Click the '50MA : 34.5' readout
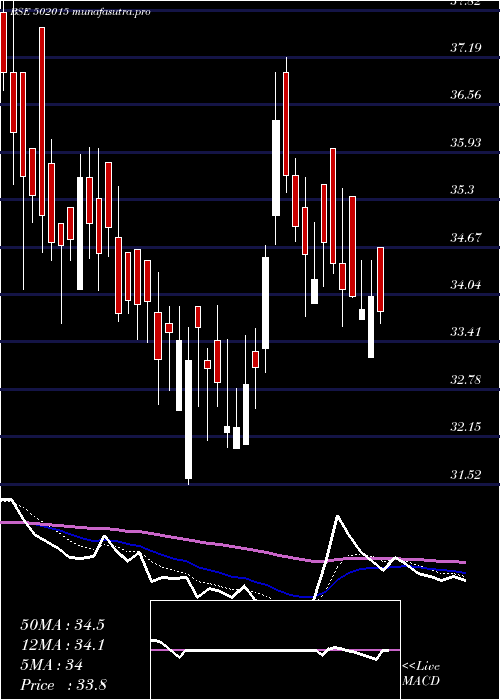The image size is (500, 700). coord(62,625)
